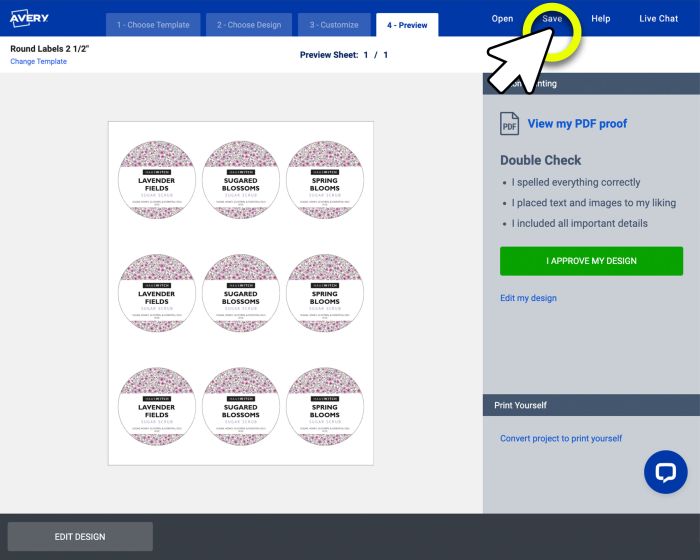Click the Edit my design link
700x560 pixels.
point(528,298)
